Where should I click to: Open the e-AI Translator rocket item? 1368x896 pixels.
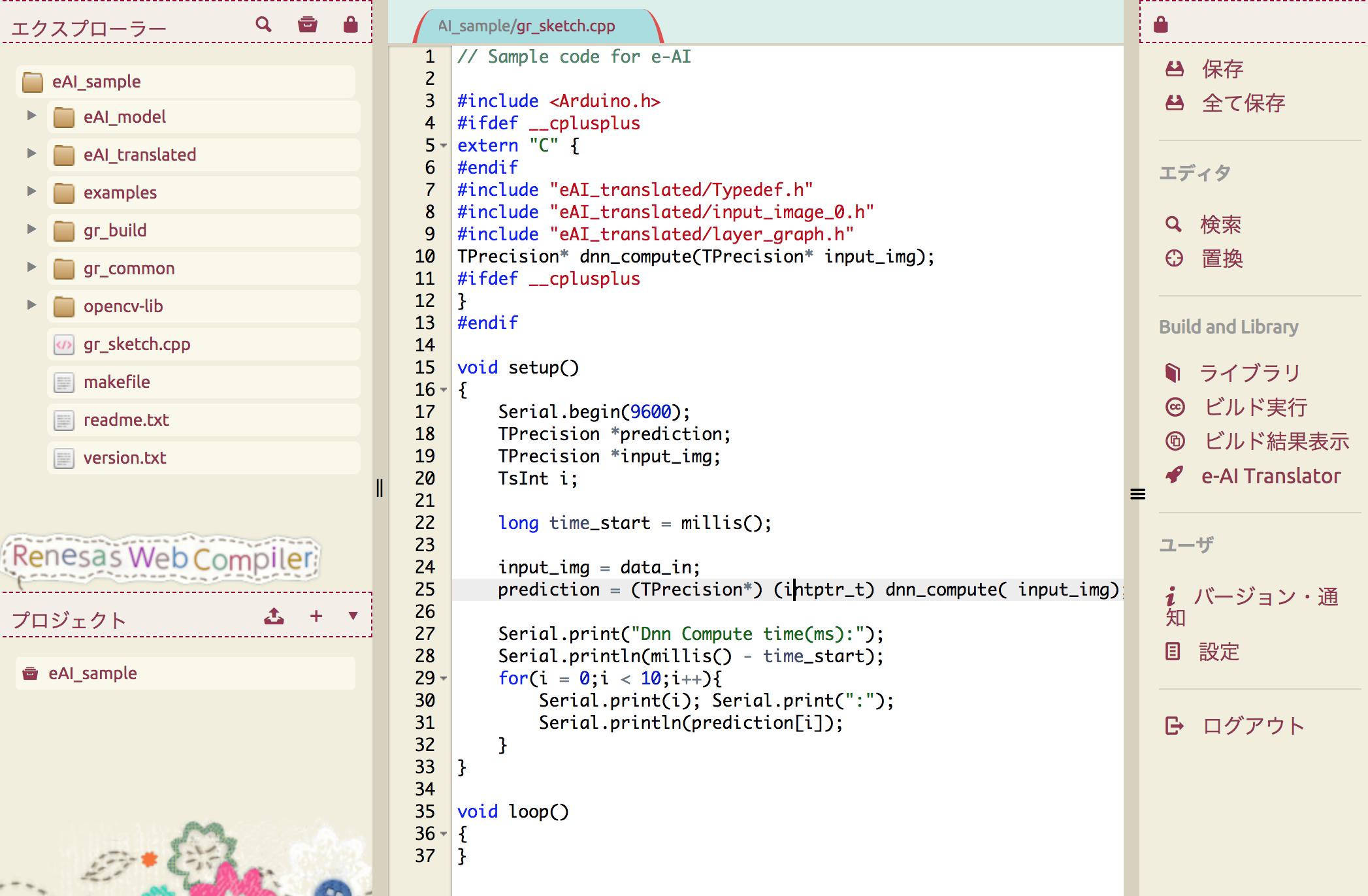click(x=1269, y=476)
